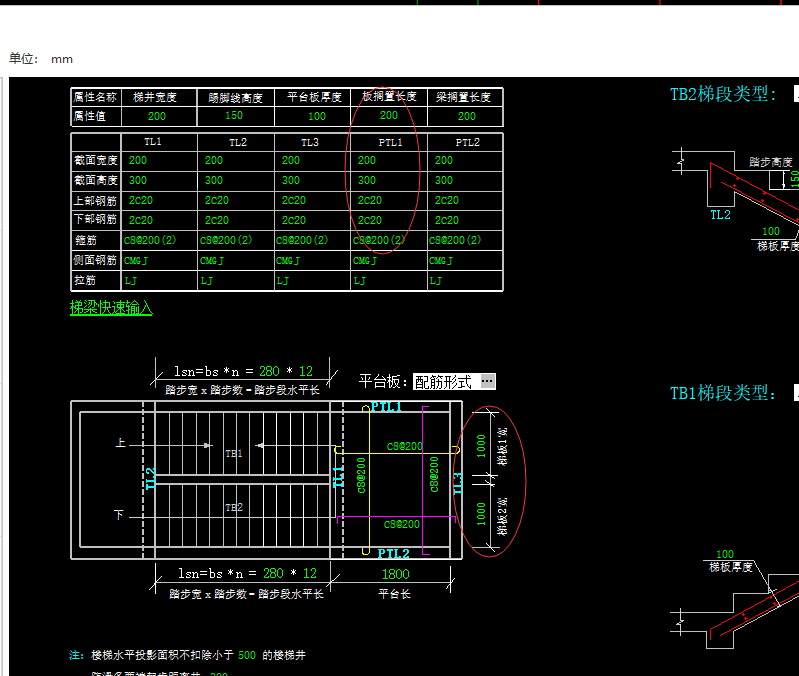Image resolution: width=799 pixels, height=676 pixels.
Task: Click PTL1 拉筋 cell LJ
Action: [359, 281]
